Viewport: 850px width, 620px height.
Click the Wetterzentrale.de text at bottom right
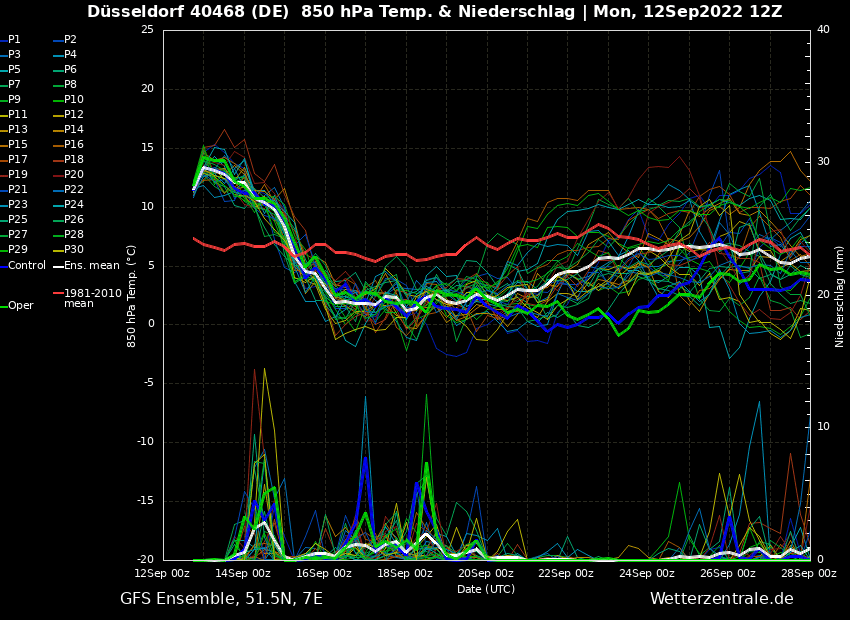721,598
